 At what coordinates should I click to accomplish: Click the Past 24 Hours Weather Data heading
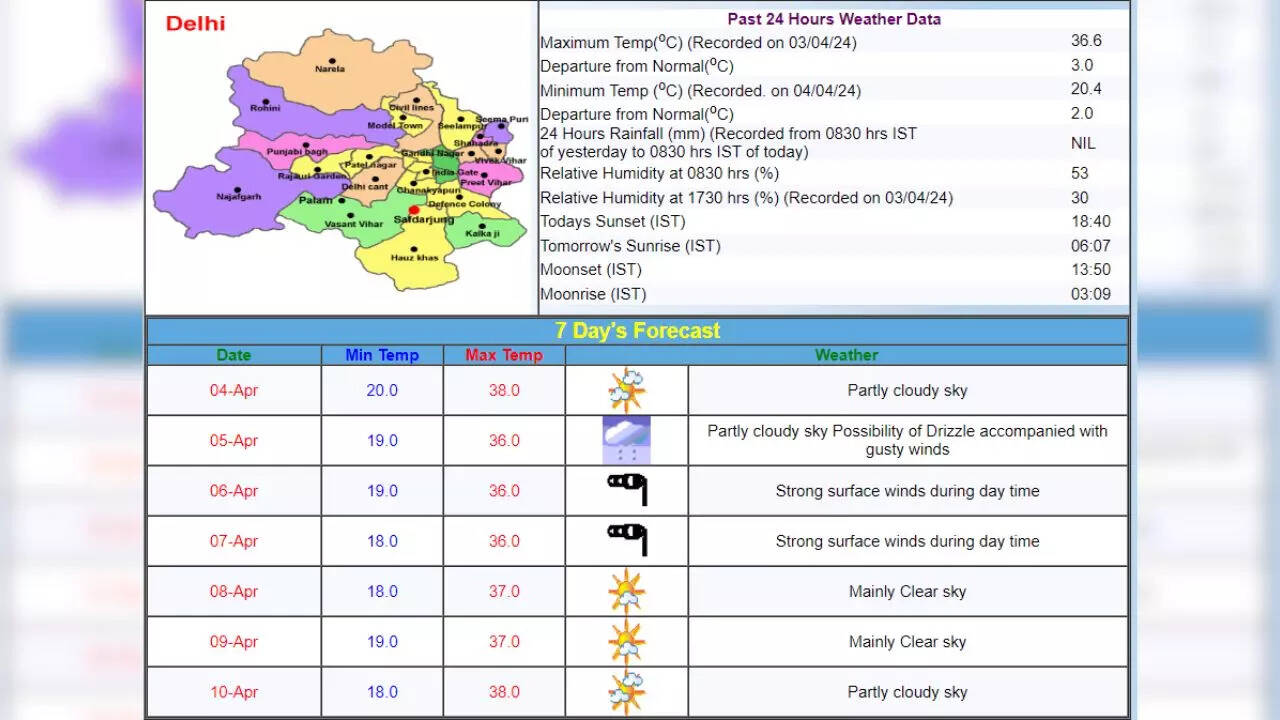833,19
